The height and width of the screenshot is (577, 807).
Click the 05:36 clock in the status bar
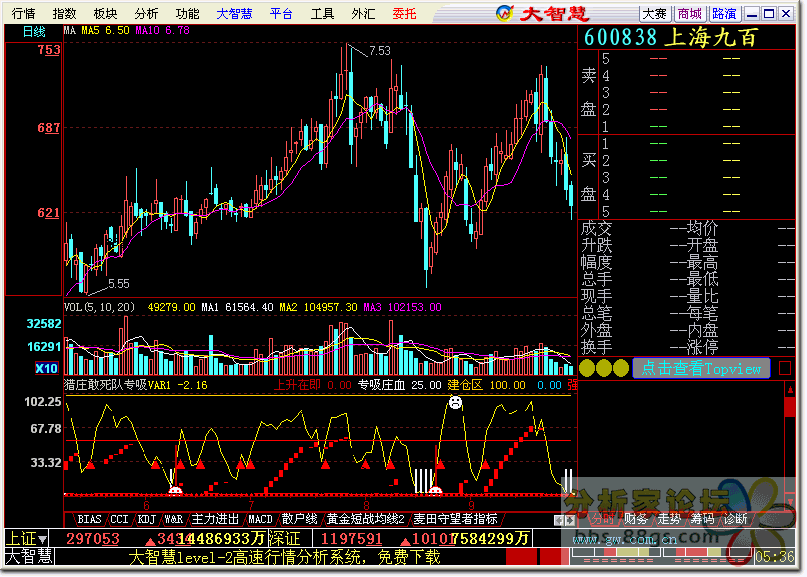click(x=775, y=557)
